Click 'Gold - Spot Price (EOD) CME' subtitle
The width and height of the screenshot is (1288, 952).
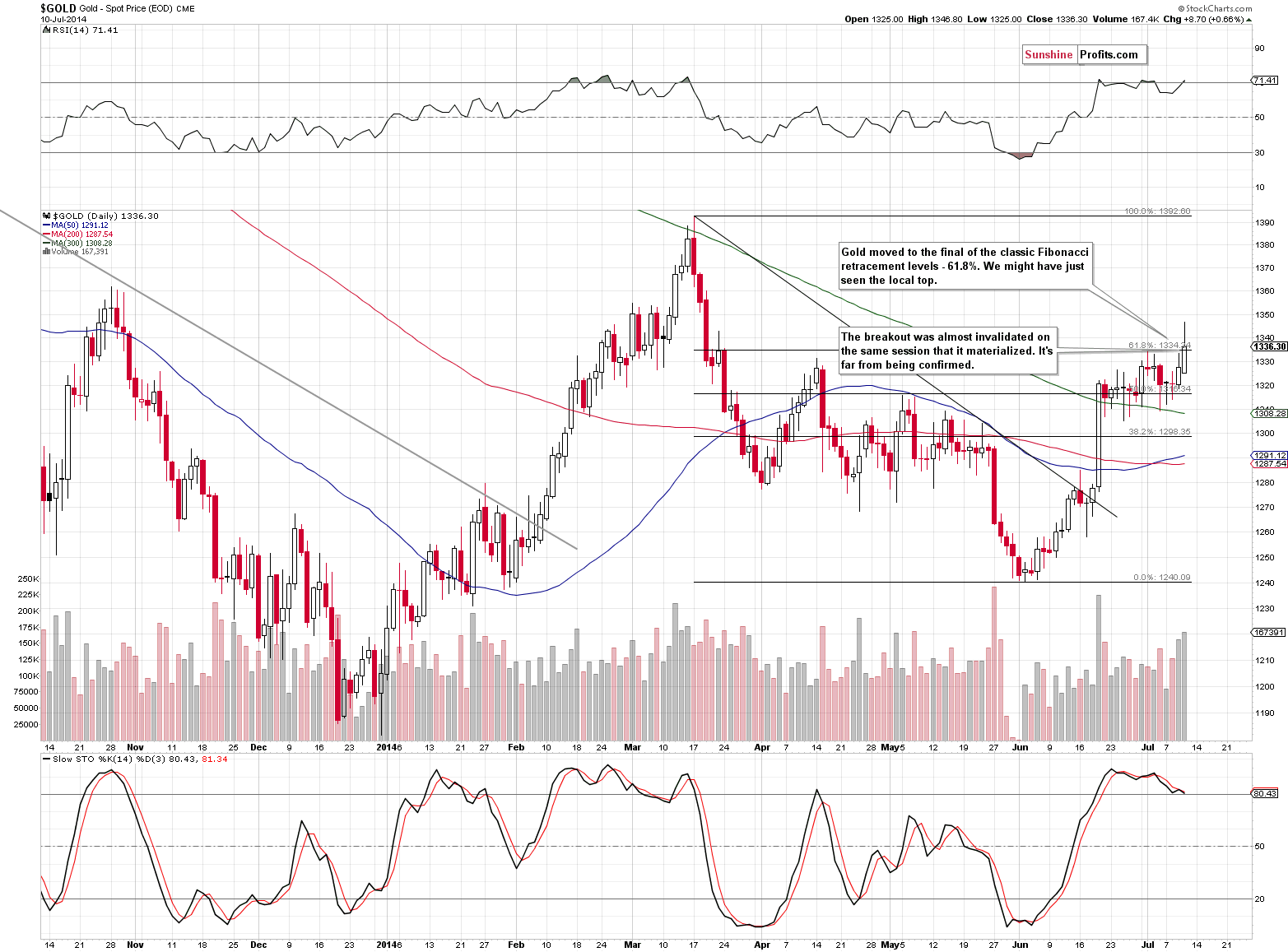tap(137, 8)
